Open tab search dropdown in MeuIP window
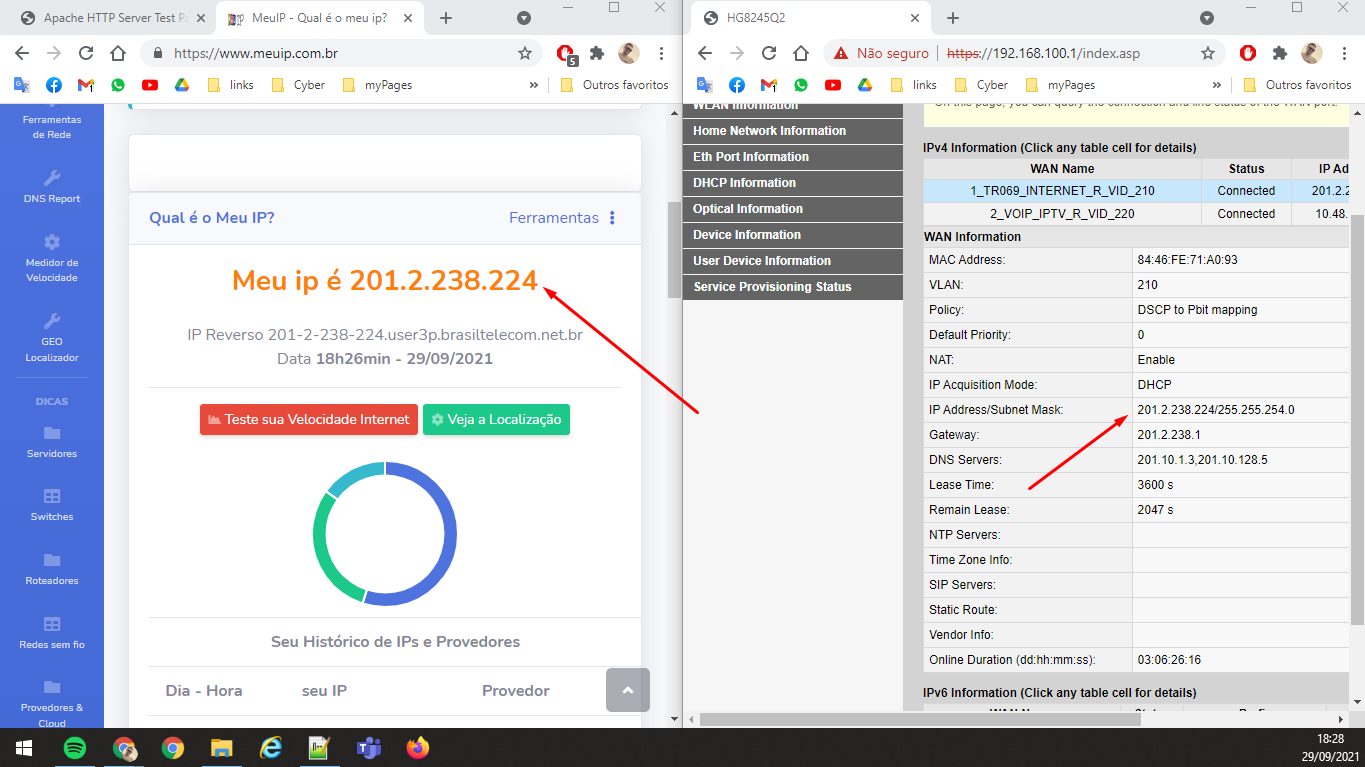 click(523, 18)
